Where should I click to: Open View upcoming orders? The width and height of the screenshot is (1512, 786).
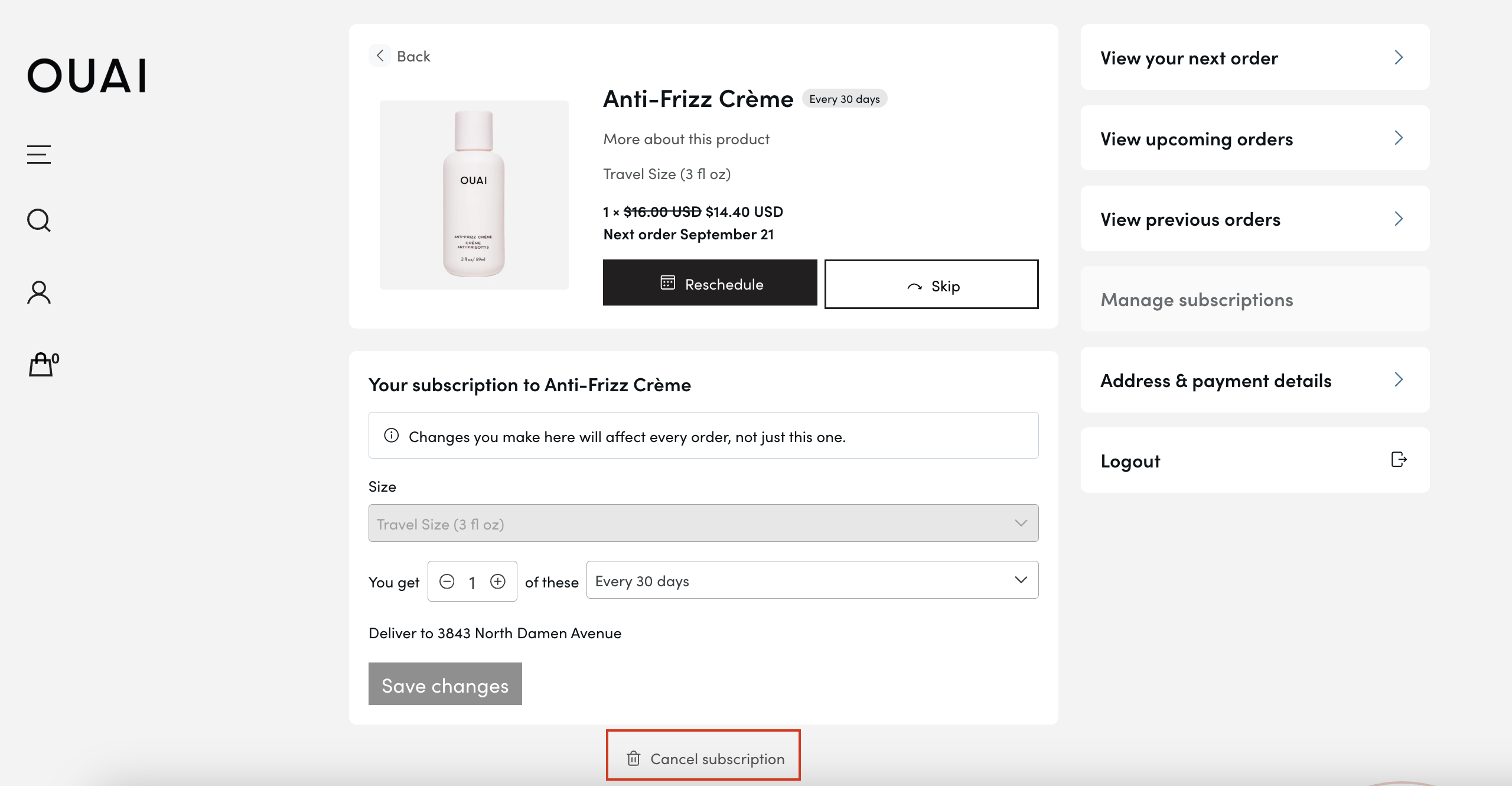(x=1255, y=138)
